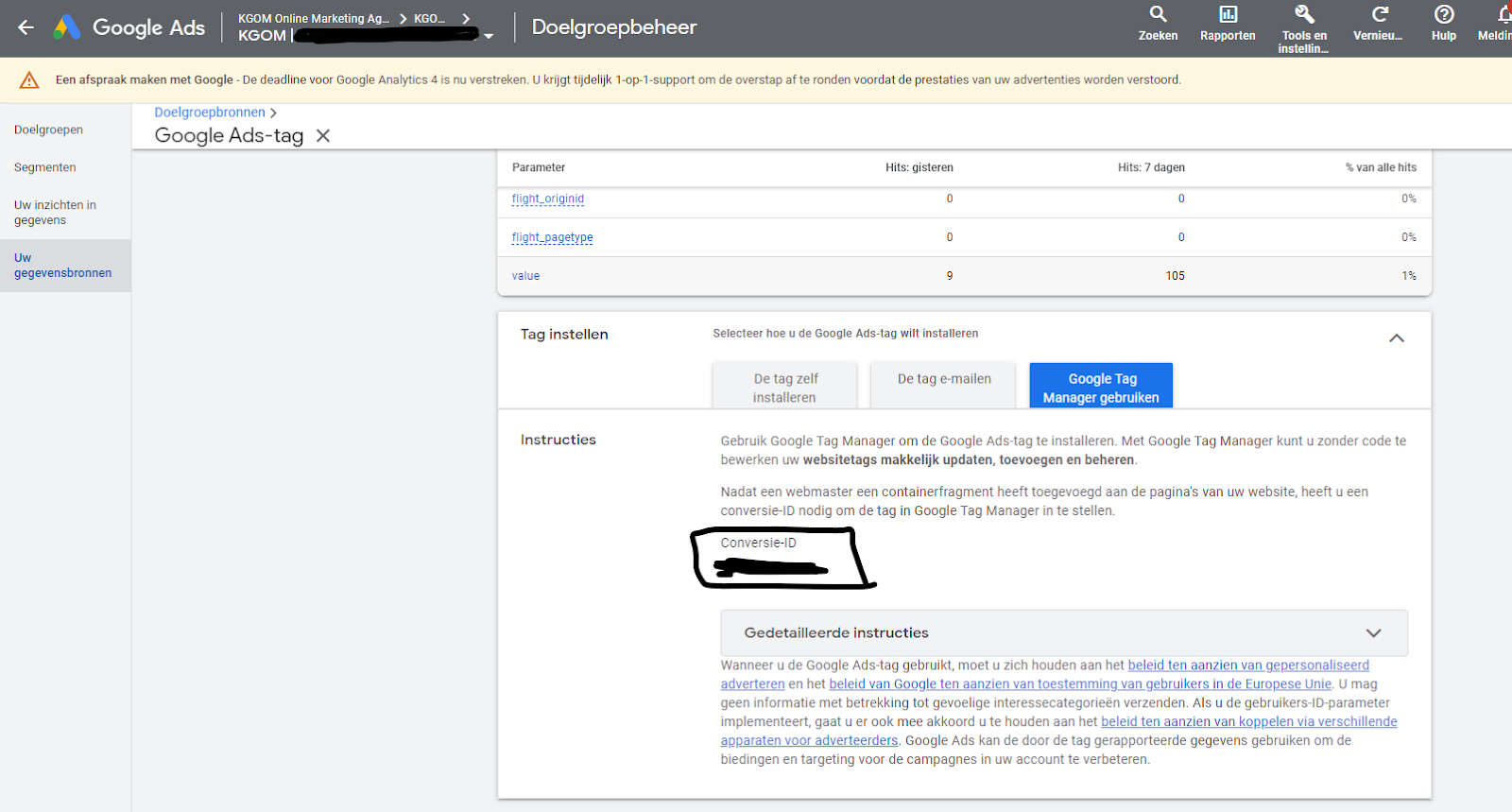
Task: Expand Gedetailleerde instructies section
Action: 1064,632
